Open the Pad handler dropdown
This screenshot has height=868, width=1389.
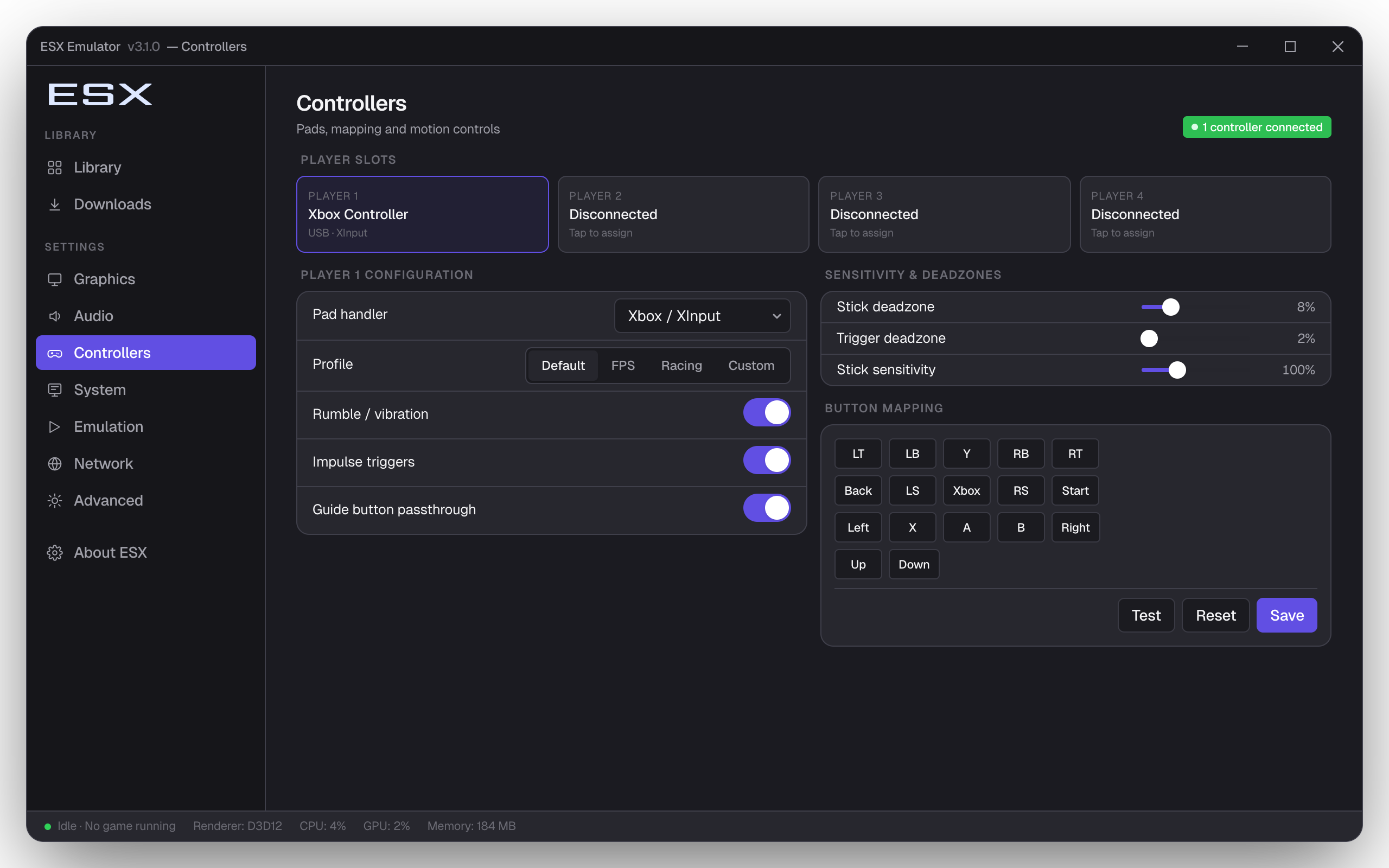(x=702, y=316)
